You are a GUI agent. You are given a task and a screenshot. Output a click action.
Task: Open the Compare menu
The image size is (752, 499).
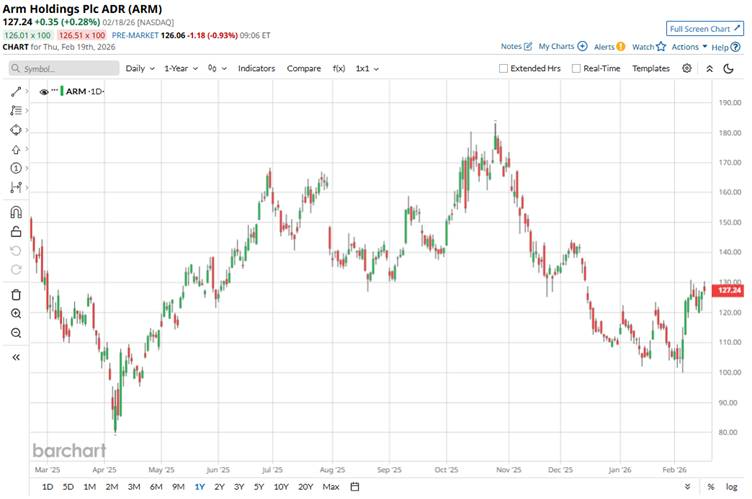tap(304, 69)
